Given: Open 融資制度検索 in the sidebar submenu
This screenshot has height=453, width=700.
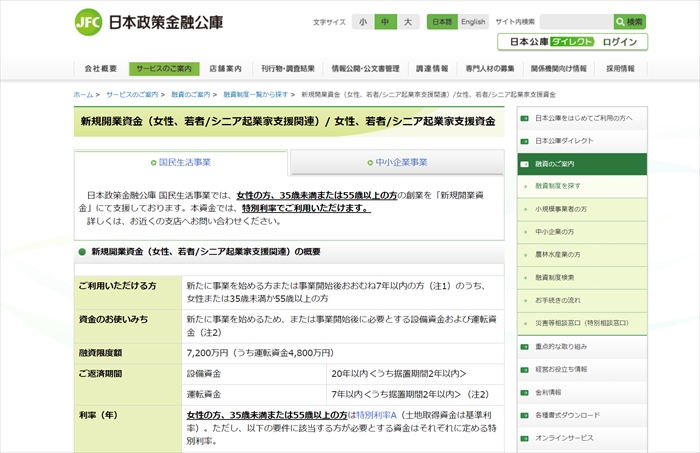Looking at the screenshot, I should 555,277.
